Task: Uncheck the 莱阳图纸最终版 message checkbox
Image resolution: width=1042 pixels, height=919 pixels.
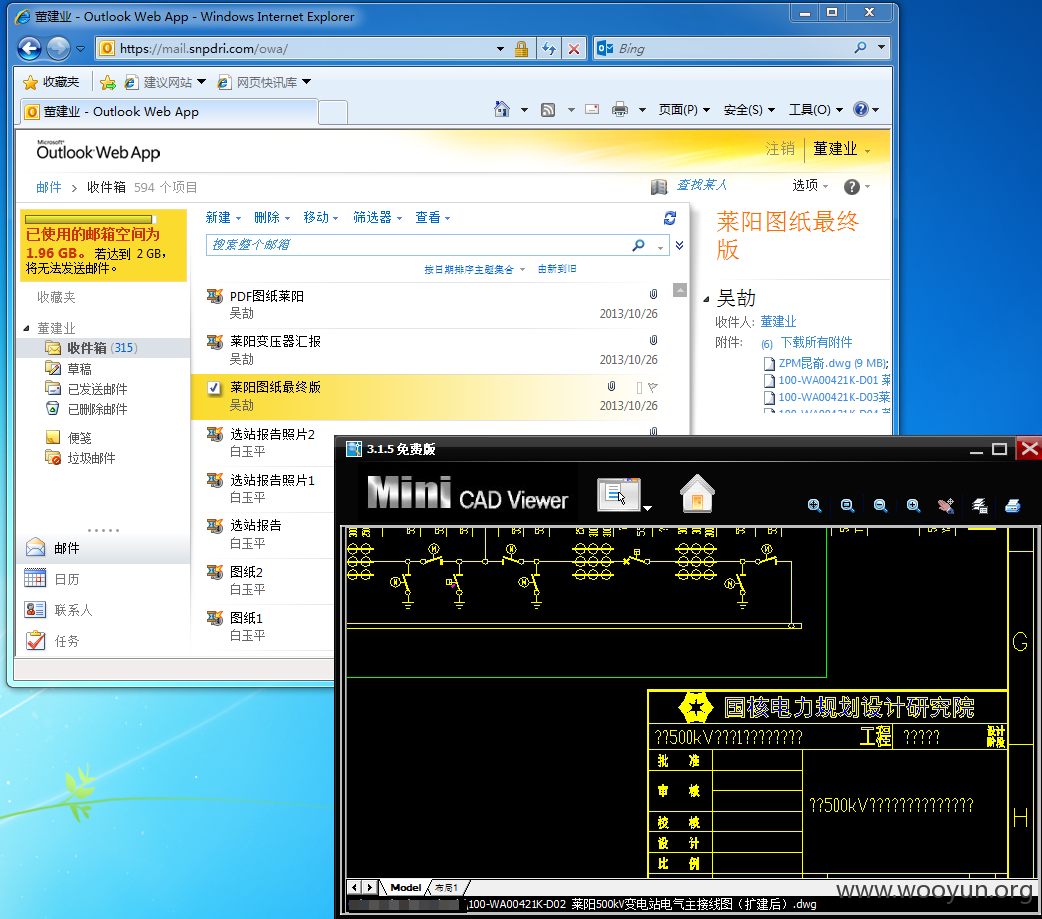Action: pos(214,387)
